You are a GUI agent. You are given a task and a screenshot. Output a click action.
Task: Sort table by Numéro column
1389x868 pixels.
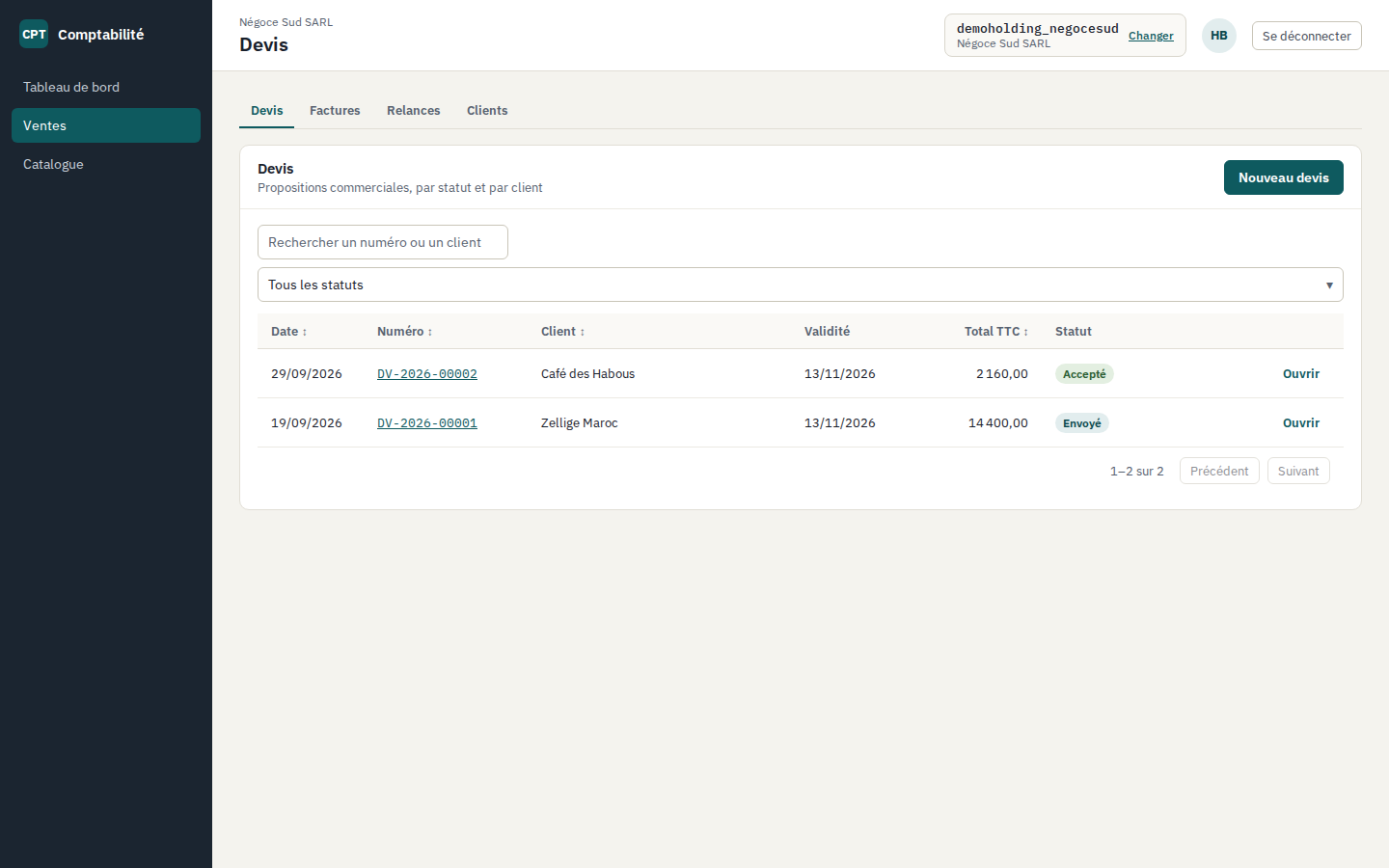tap(404, 331)
